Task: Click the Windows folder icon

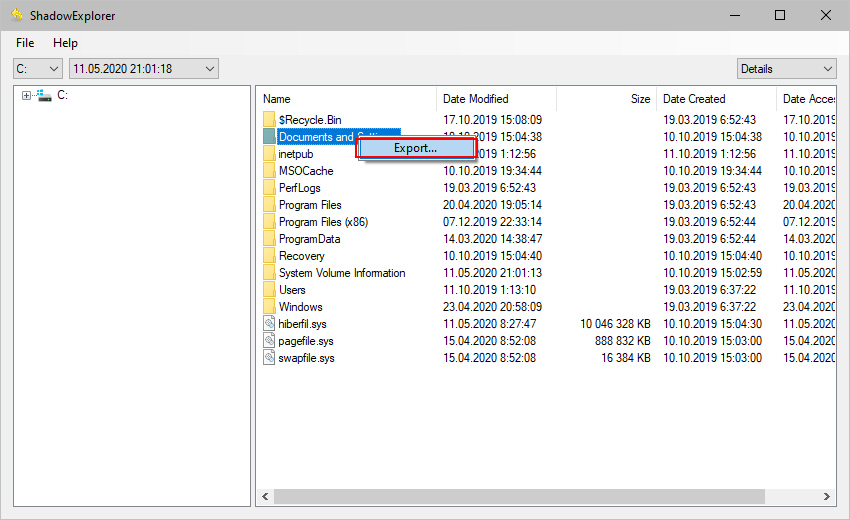Action: [x=269, y=307]
